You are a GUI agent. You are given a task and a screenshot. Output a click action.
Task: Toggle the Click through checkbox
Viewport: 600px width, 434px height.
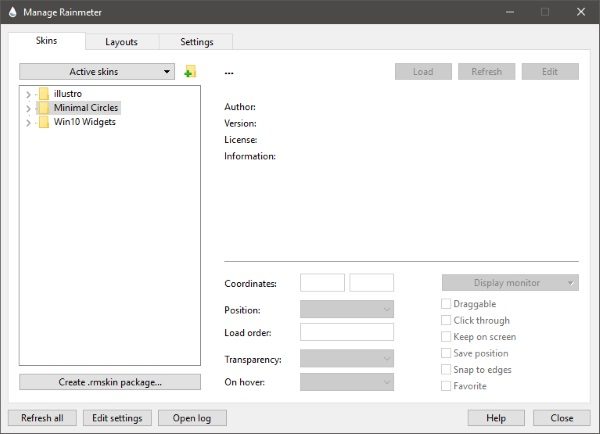(x=446, y=320)
